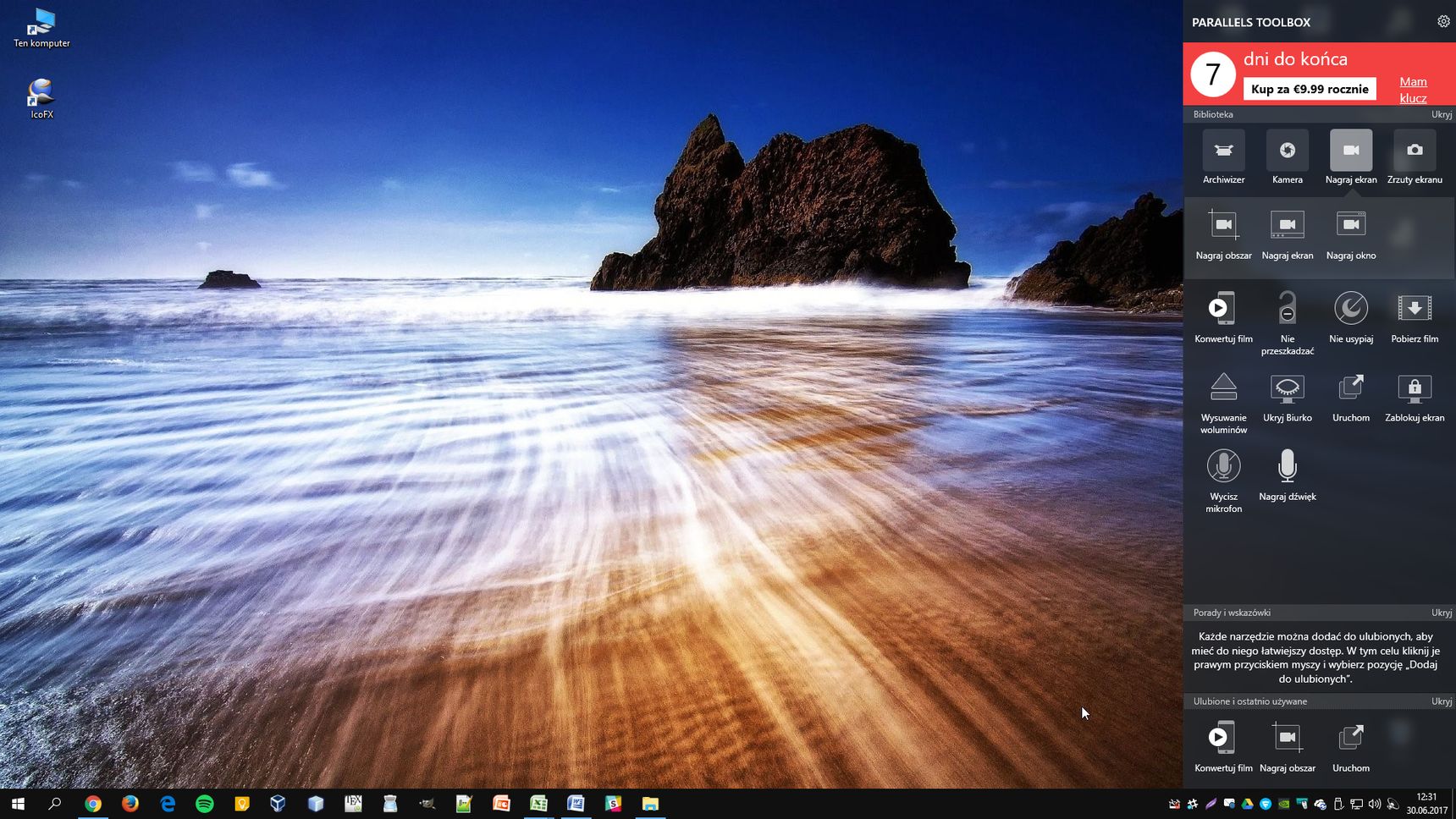
Task: Open Microsoft Edge from the taskbar
Action: click(x=168, y=804)
